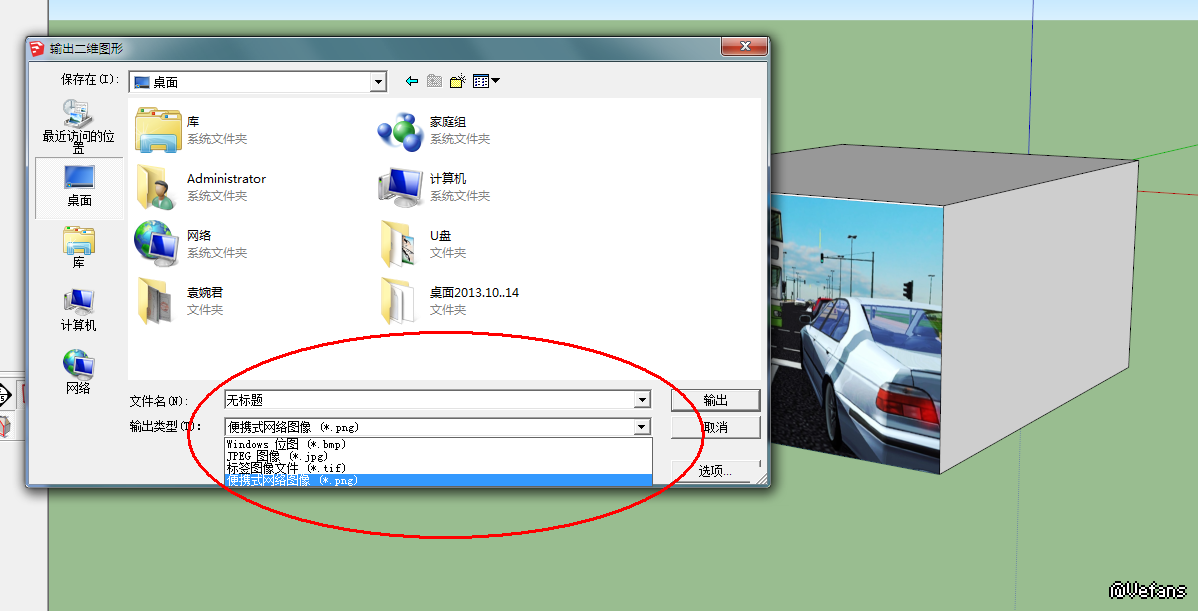Open the 保存在 location dropdown
The width and height of the screenshot is (1198, 611).
pos(378,82)
